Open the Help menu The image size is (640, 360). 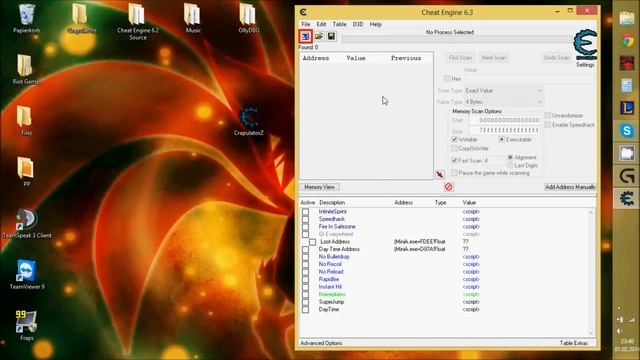(376, 24)
